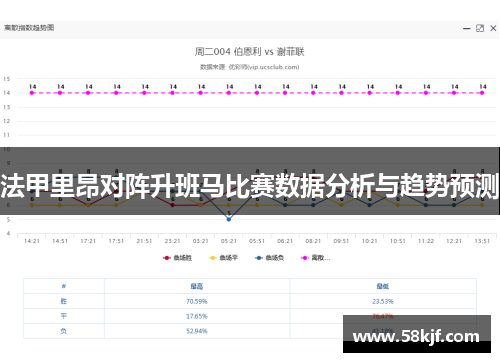The image size is (500, 362).
Task: Click the 最高 column header
Action: coord(197,286)
